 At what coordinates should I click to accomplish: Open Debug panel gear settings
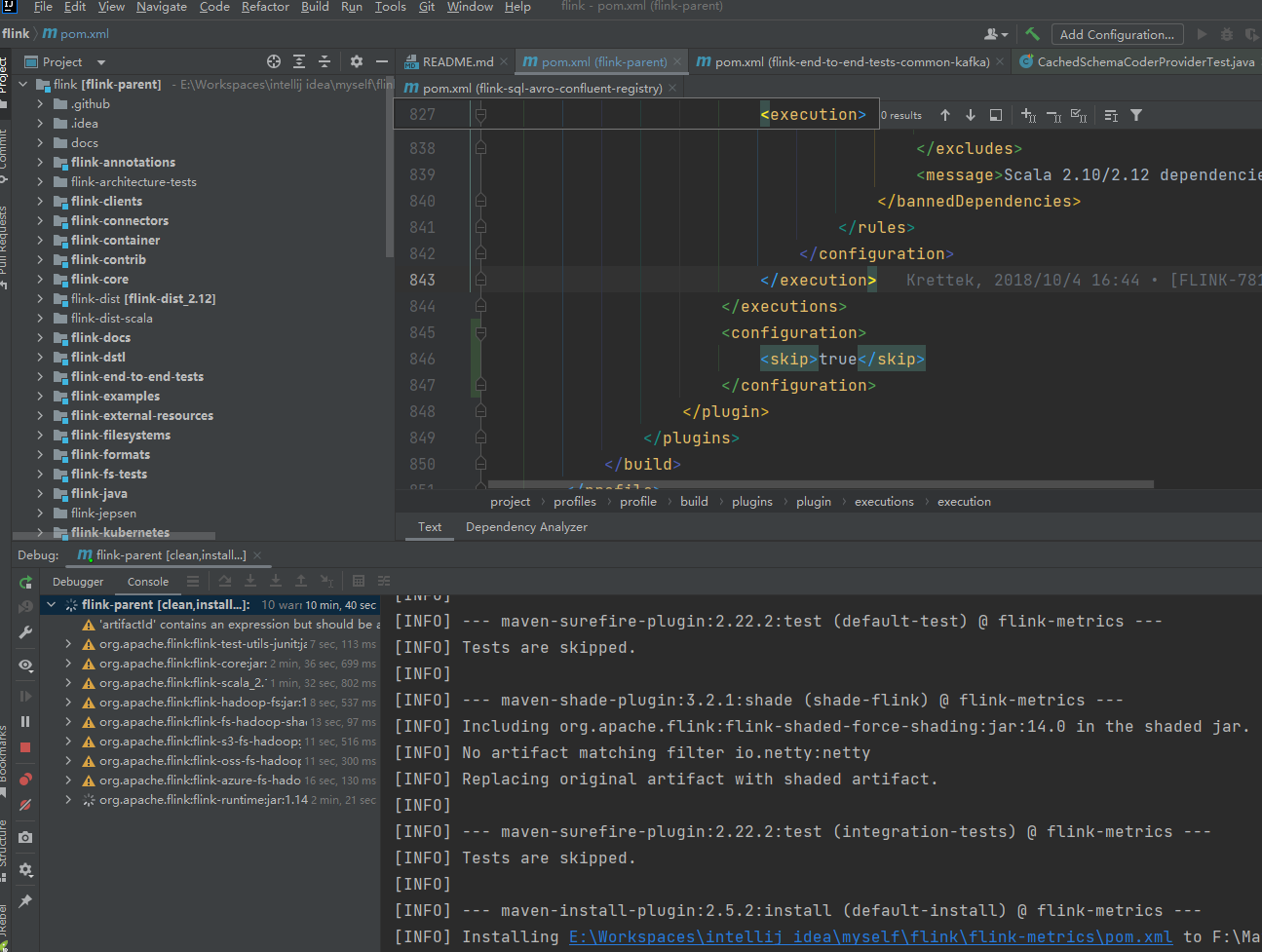tap(25, 869)
